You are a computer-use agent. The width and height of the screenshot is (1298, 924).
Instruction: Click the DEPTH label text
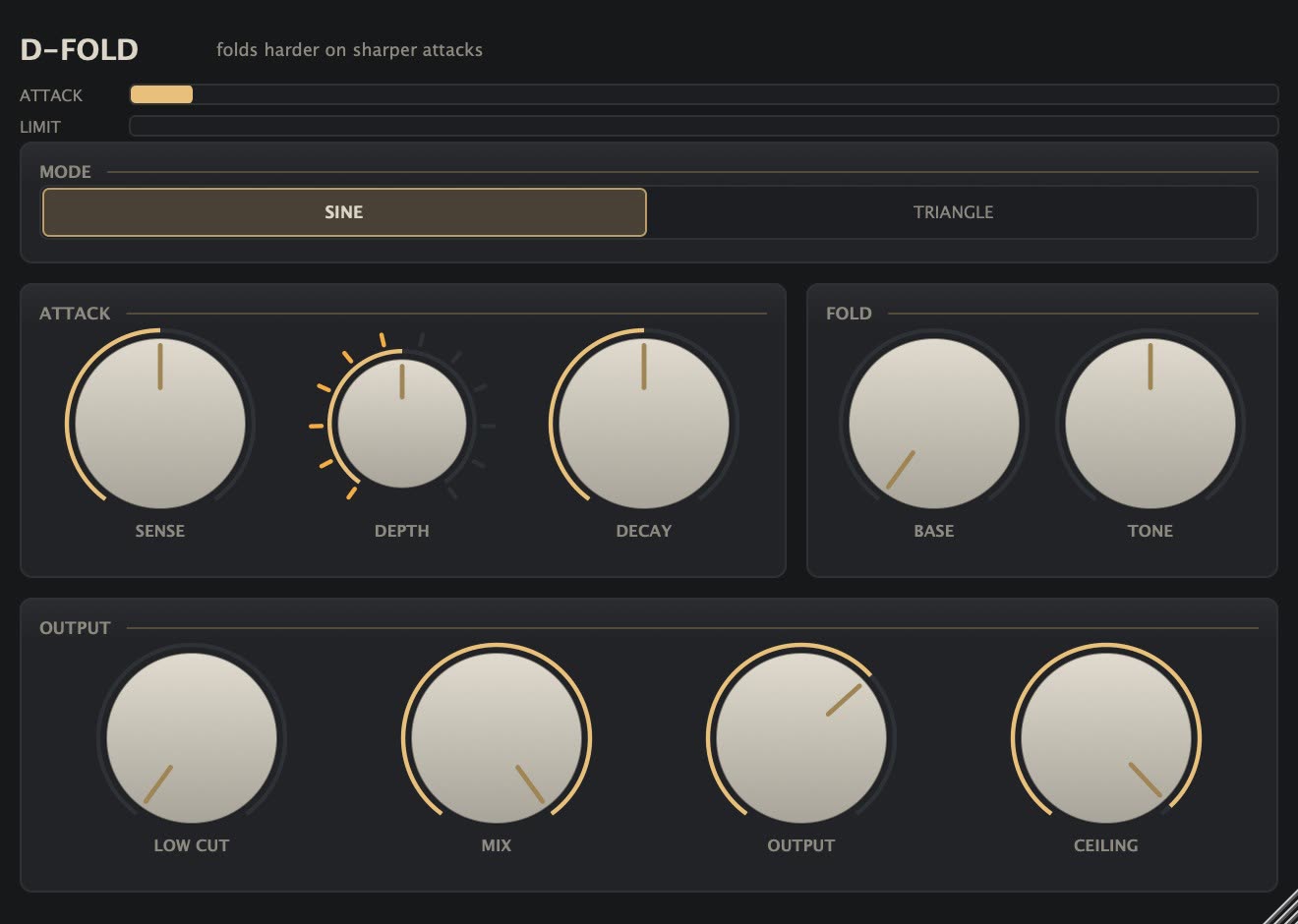coord(402,531)
